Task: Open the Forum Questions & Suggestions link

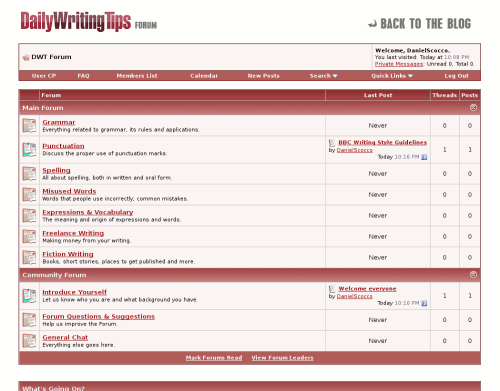Action: click(98, 317)
